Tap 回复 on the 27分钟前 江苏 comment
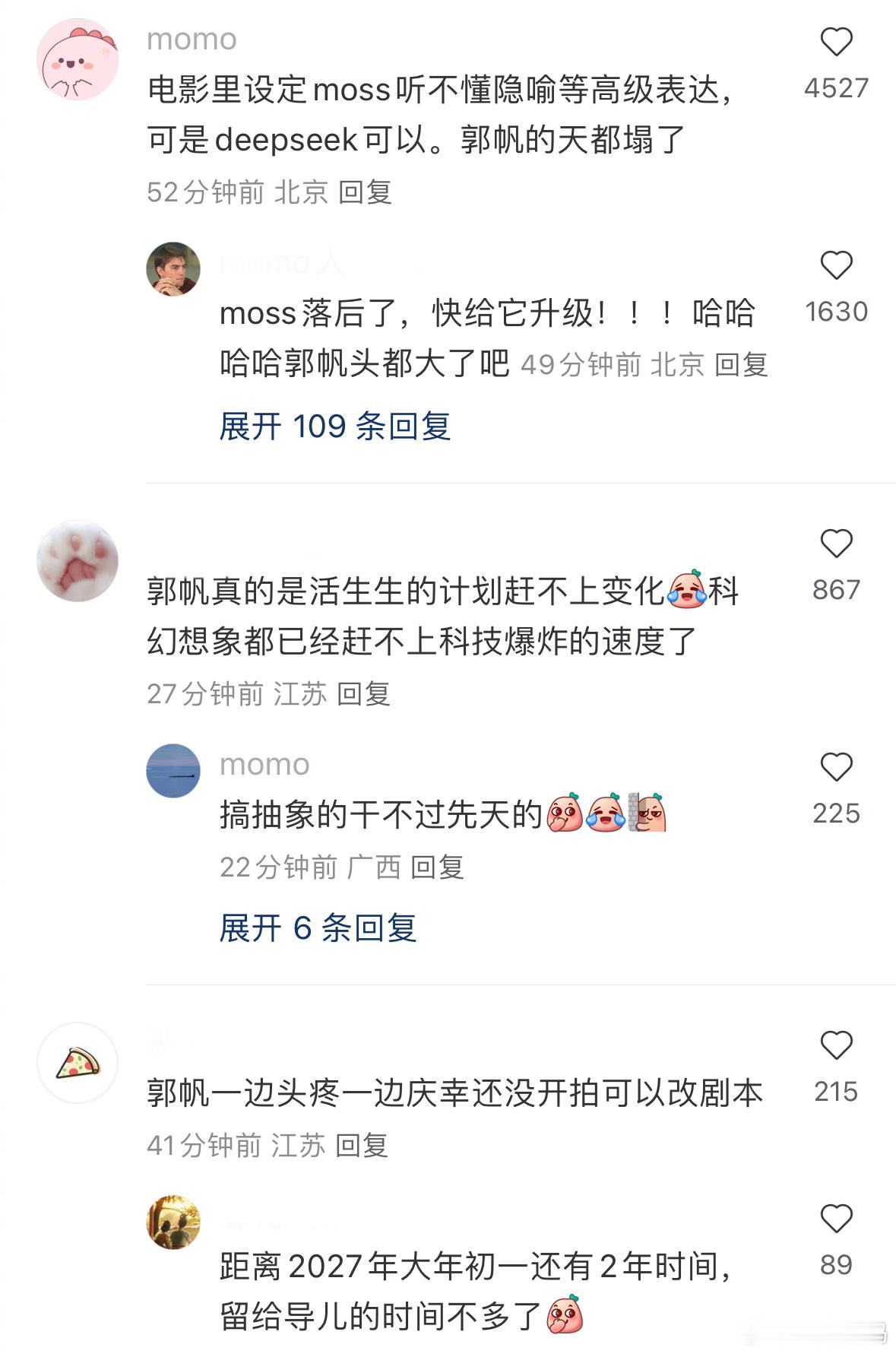This screenshot has height=1354, width=896. click(x=363, y=694)
